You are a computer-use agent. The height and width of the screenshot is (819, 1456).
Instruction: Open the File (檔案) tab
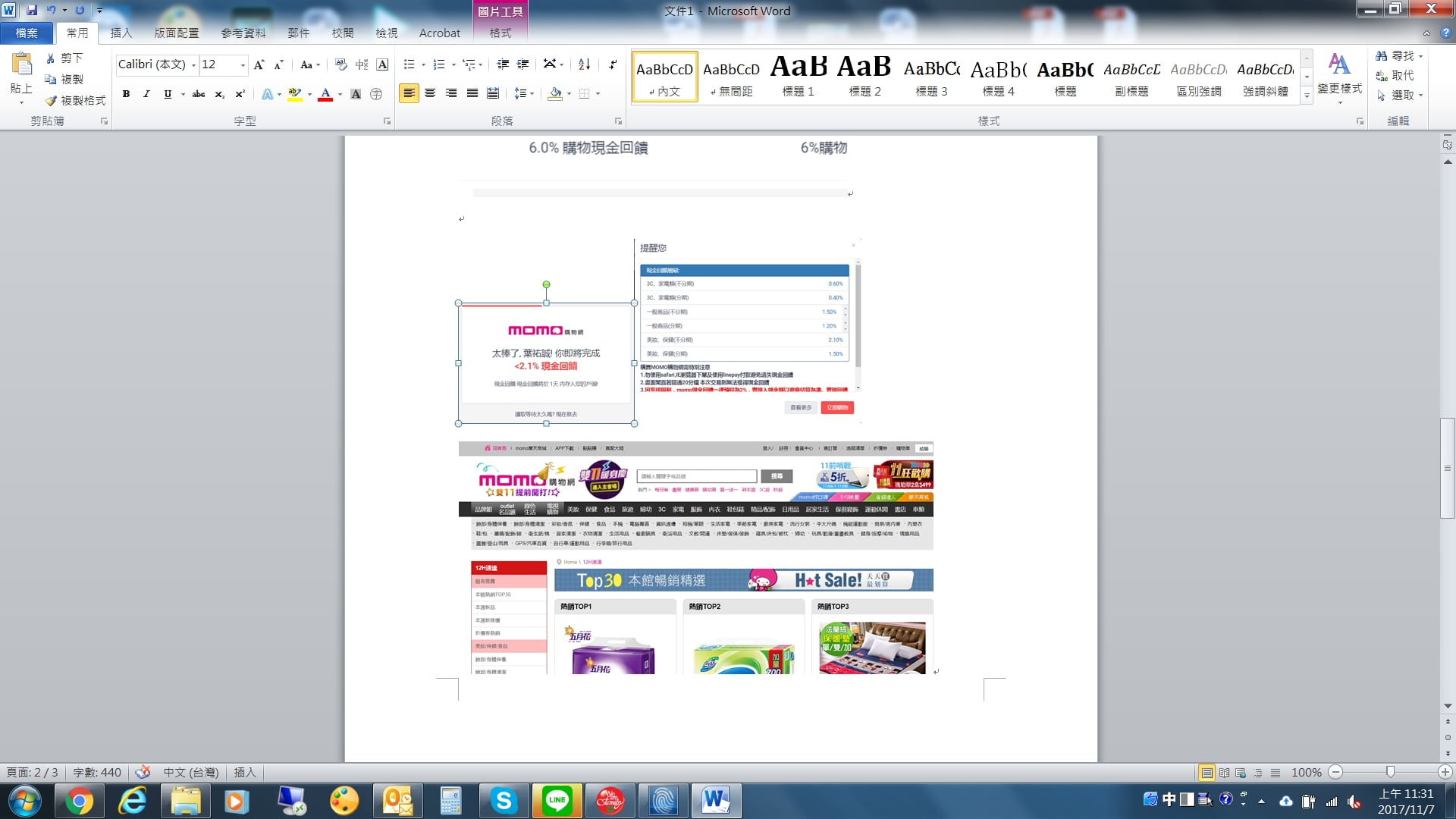tap(27, 33)
